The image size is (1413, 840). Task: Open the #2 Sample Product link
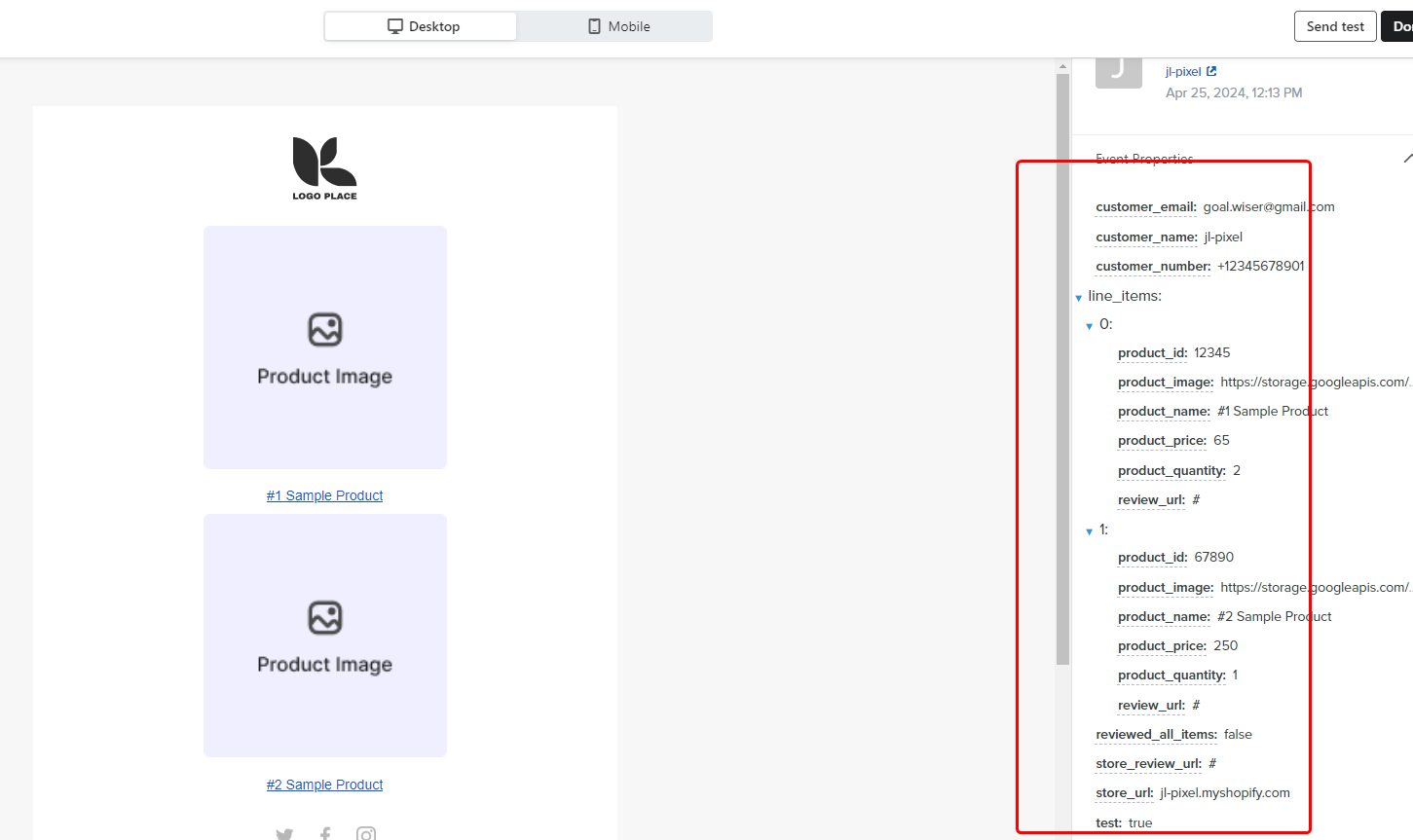tap(324, 785)
